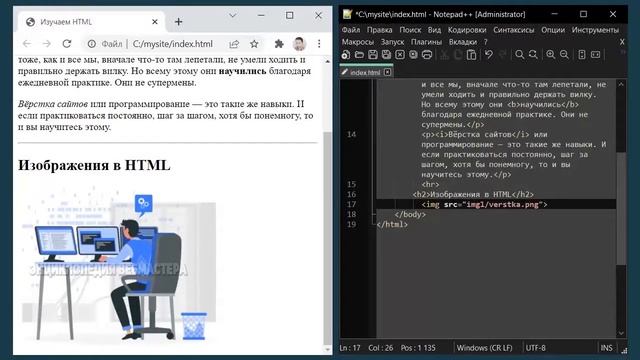Open the Кодировки menu
This screenshot has width=640, height=360.
(x=467, y=30)
